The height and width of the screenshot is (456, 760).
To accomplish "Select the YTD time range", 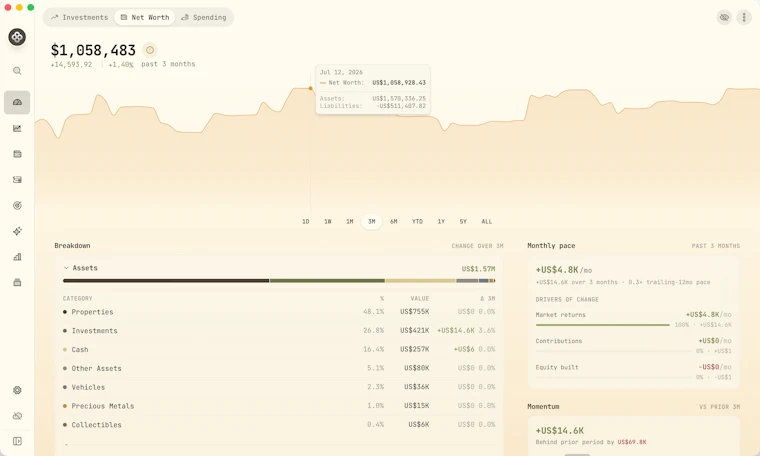I will tap(417, 221).
